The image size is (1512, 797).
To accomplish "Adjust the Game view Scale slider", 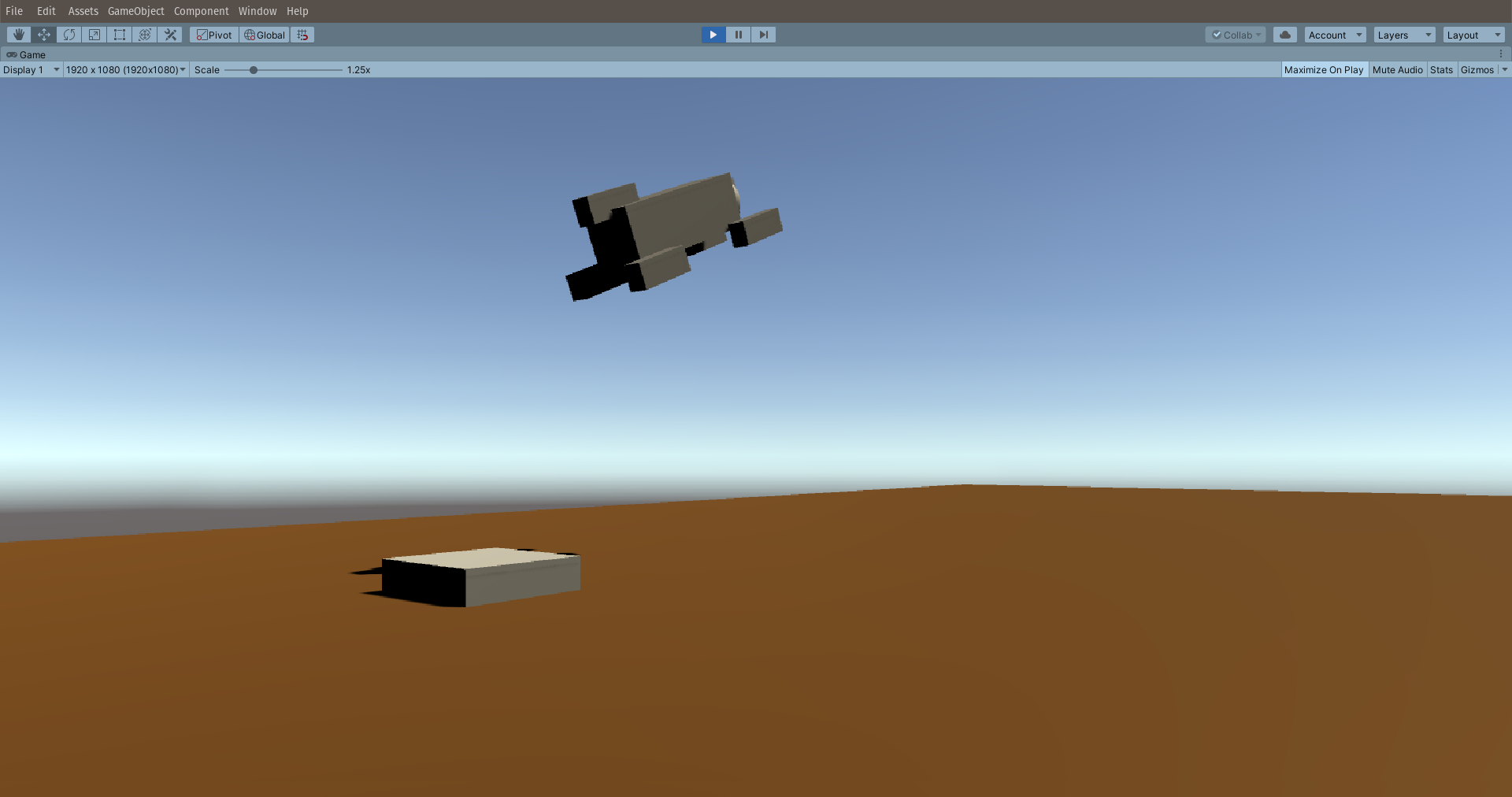I will click(x=252, y=69).
